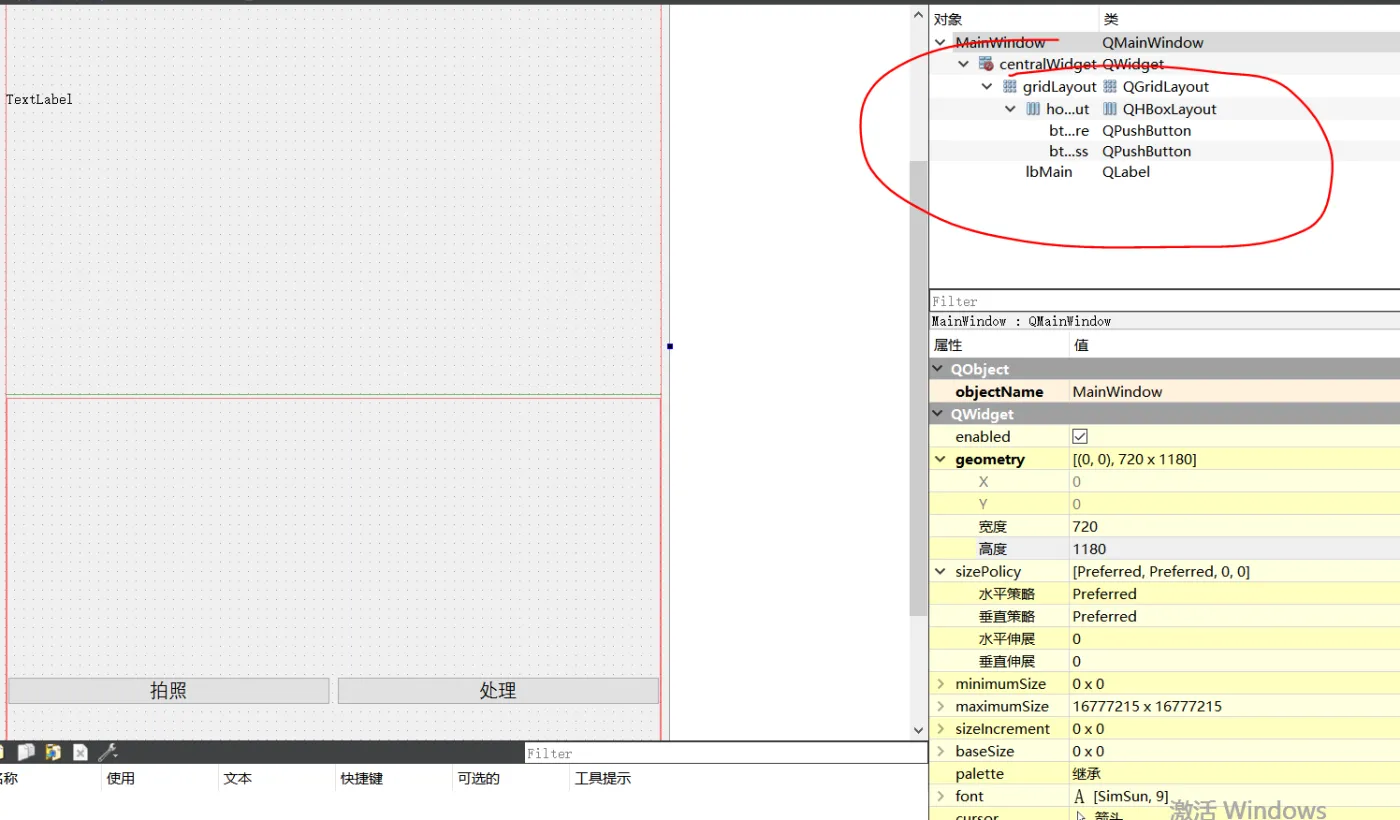Collapse the ho...ut horizontal layout node
Image resolution: width=1400 pixels, height=820 pixels.
click(1010, 109)
